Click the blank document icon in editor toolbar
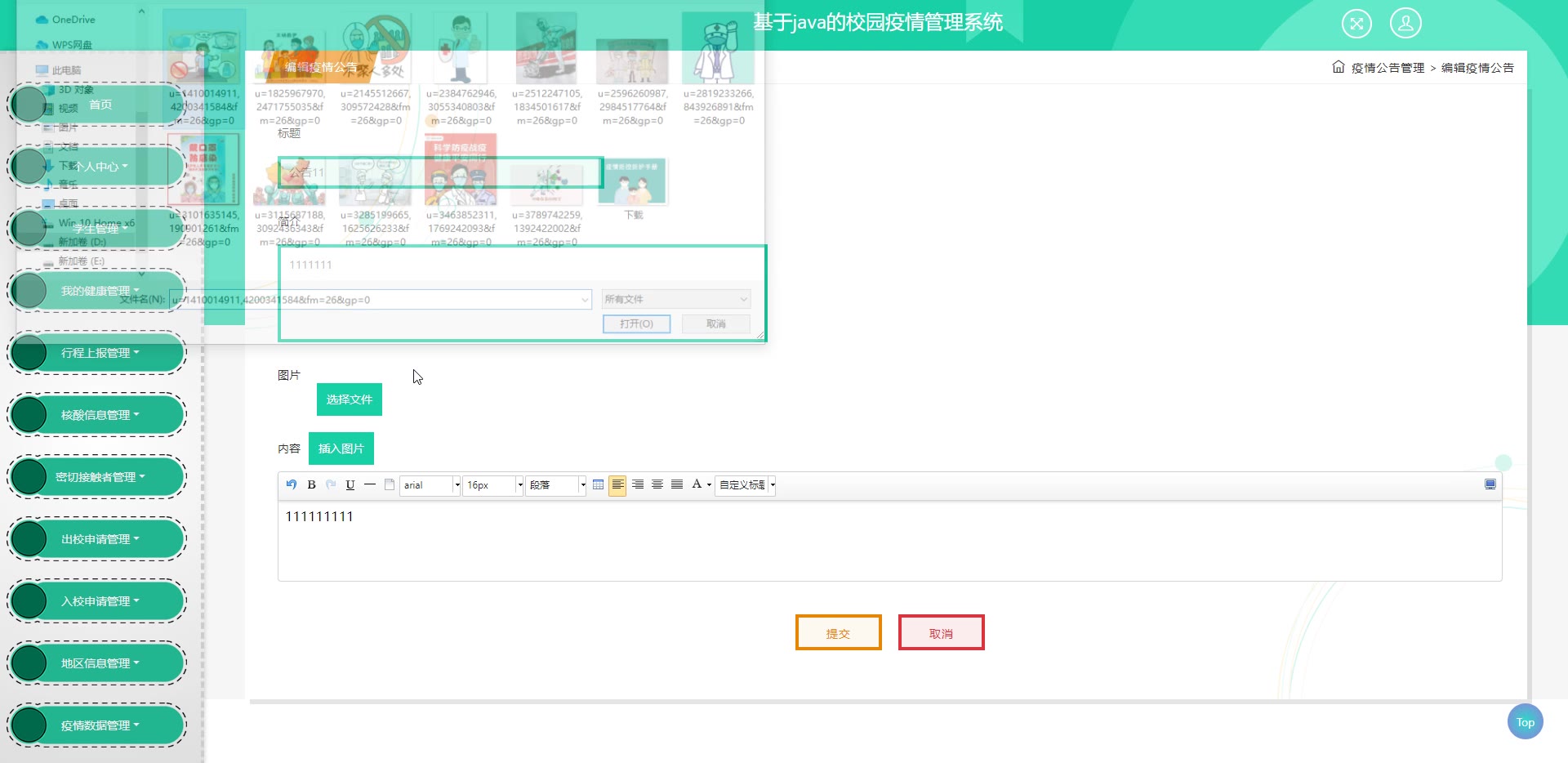 [390, 484]
